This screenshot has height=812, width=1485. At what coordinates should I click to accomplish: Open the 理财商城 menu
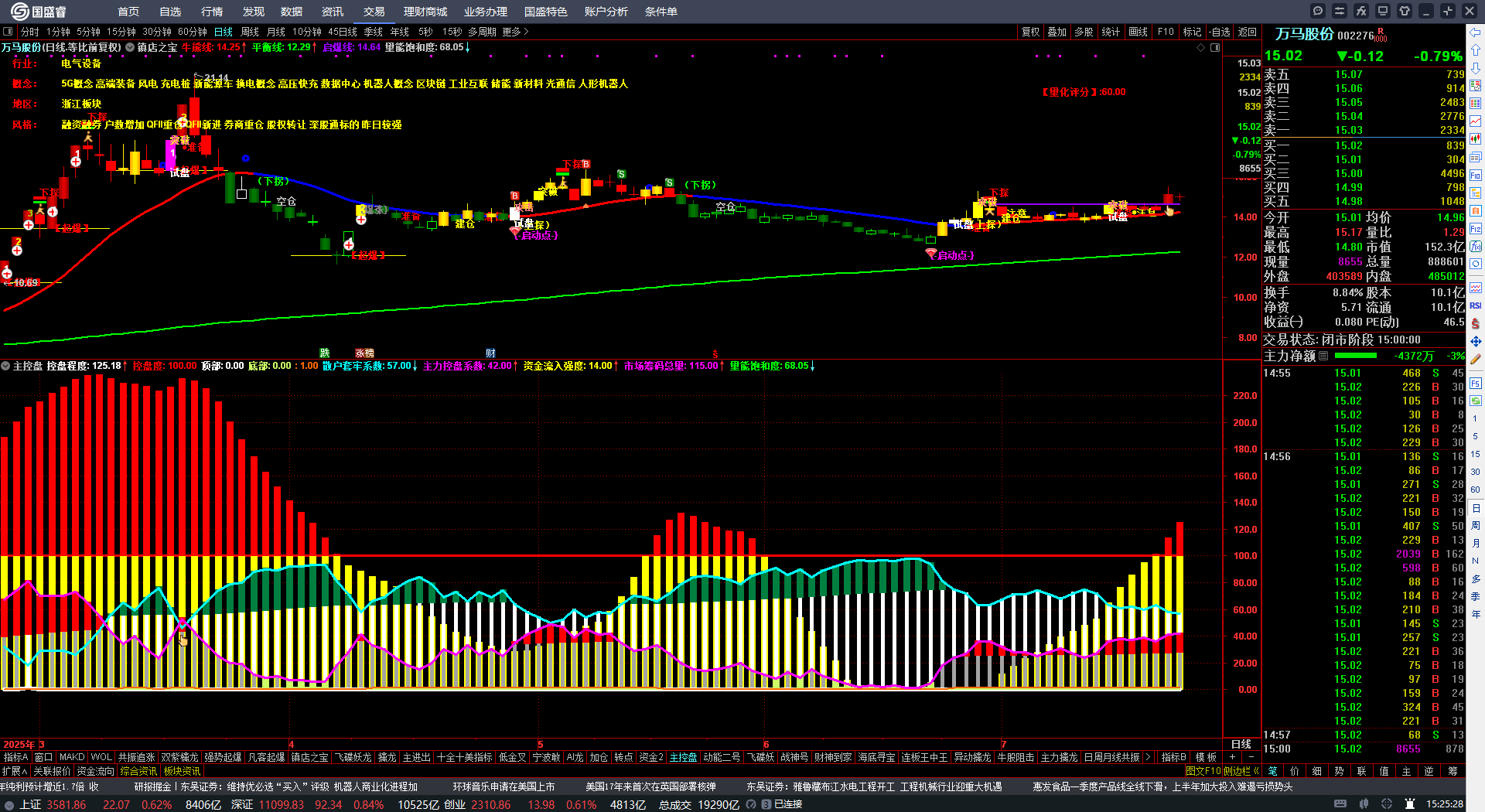(x=425, y=12)
